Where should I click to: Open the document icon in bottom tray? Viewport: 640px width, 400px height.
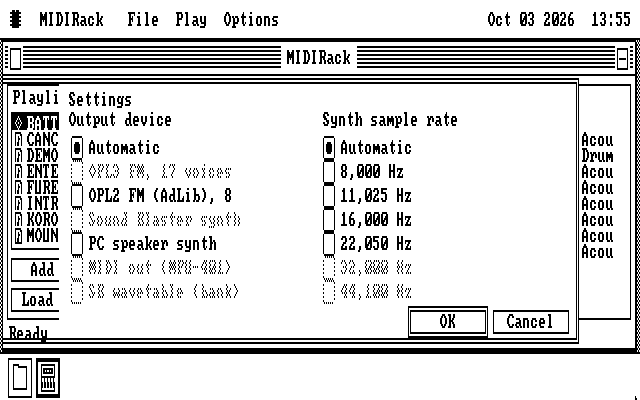click(x=20, y=378)
